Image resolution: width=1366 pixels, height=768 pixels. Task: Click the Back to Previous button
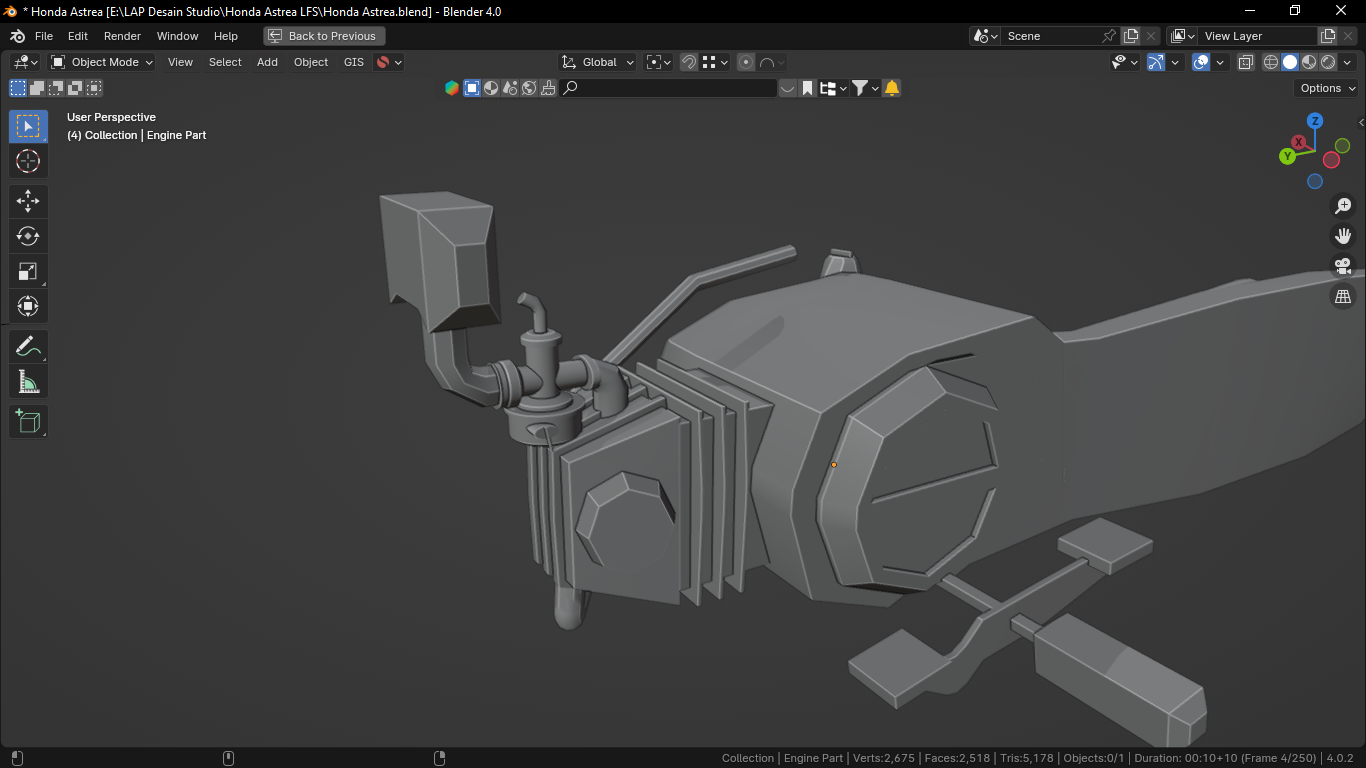click(324, 36)
